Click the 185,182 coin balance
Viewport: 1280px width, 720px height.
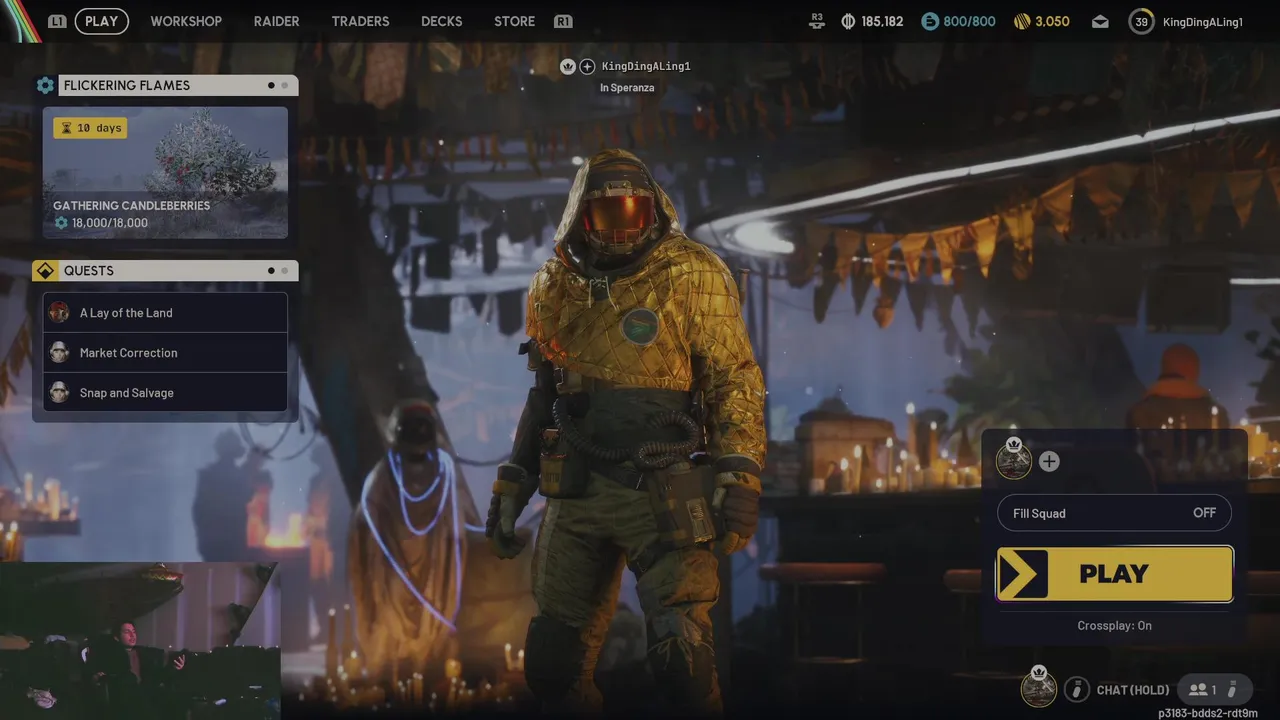coord(882,21)
